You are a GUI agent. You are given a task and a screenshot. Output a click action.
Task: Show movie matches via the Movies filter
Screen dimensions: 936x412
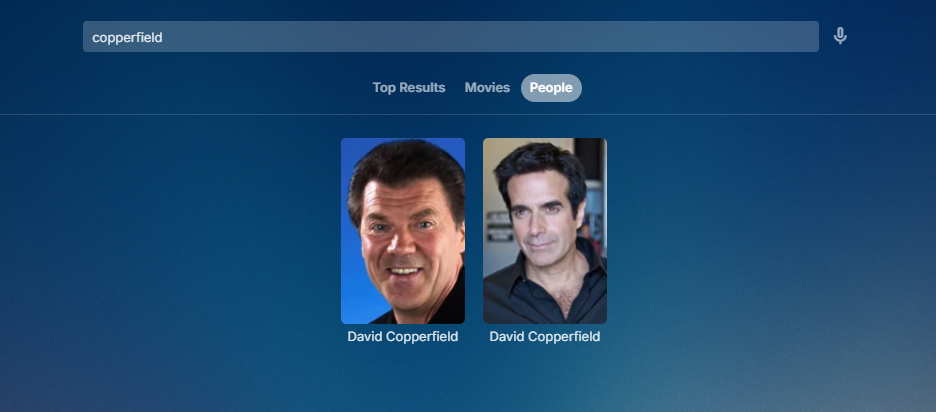487,88
